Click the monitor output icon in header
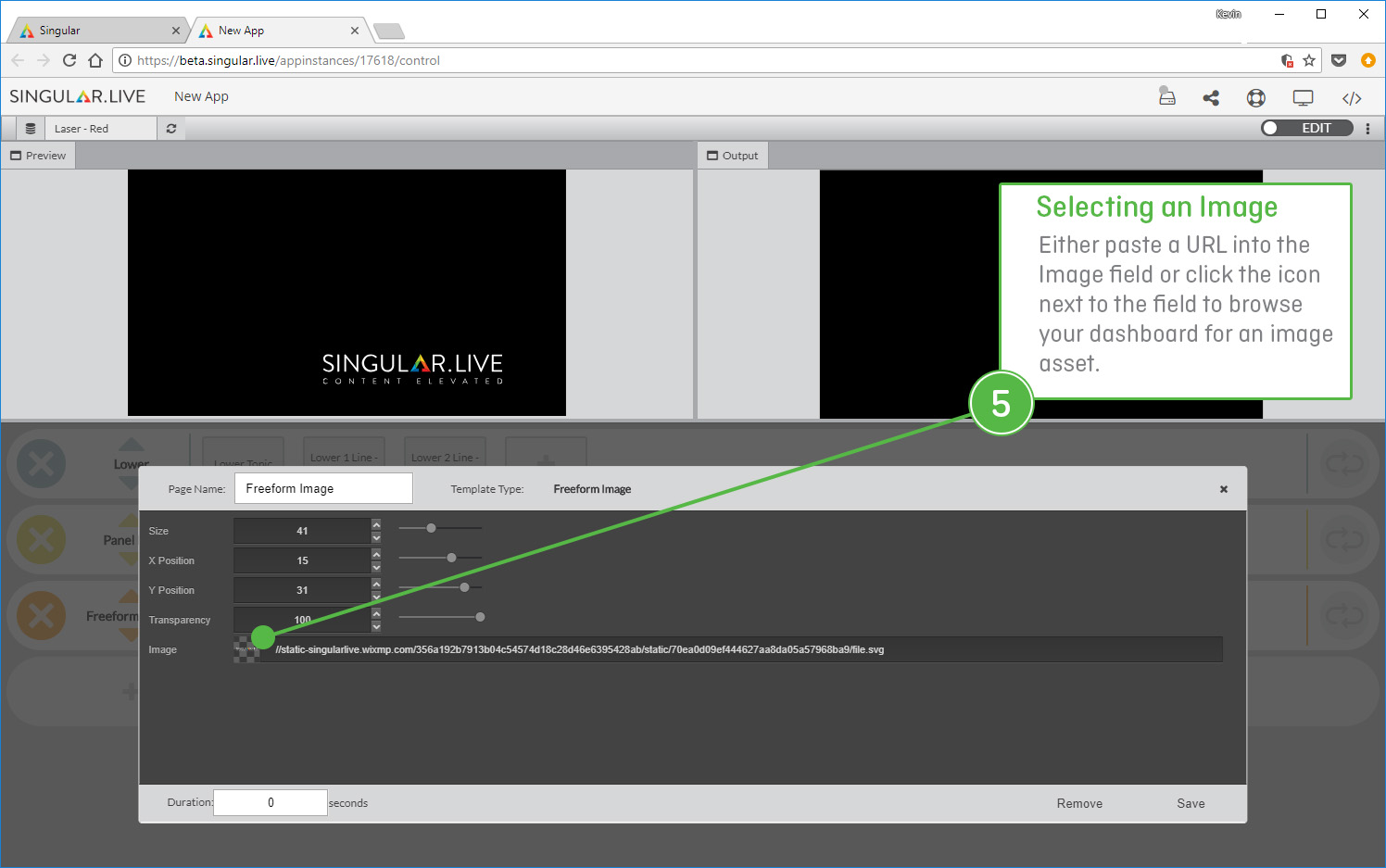The image size is (1386, 868). [1304, 97]
